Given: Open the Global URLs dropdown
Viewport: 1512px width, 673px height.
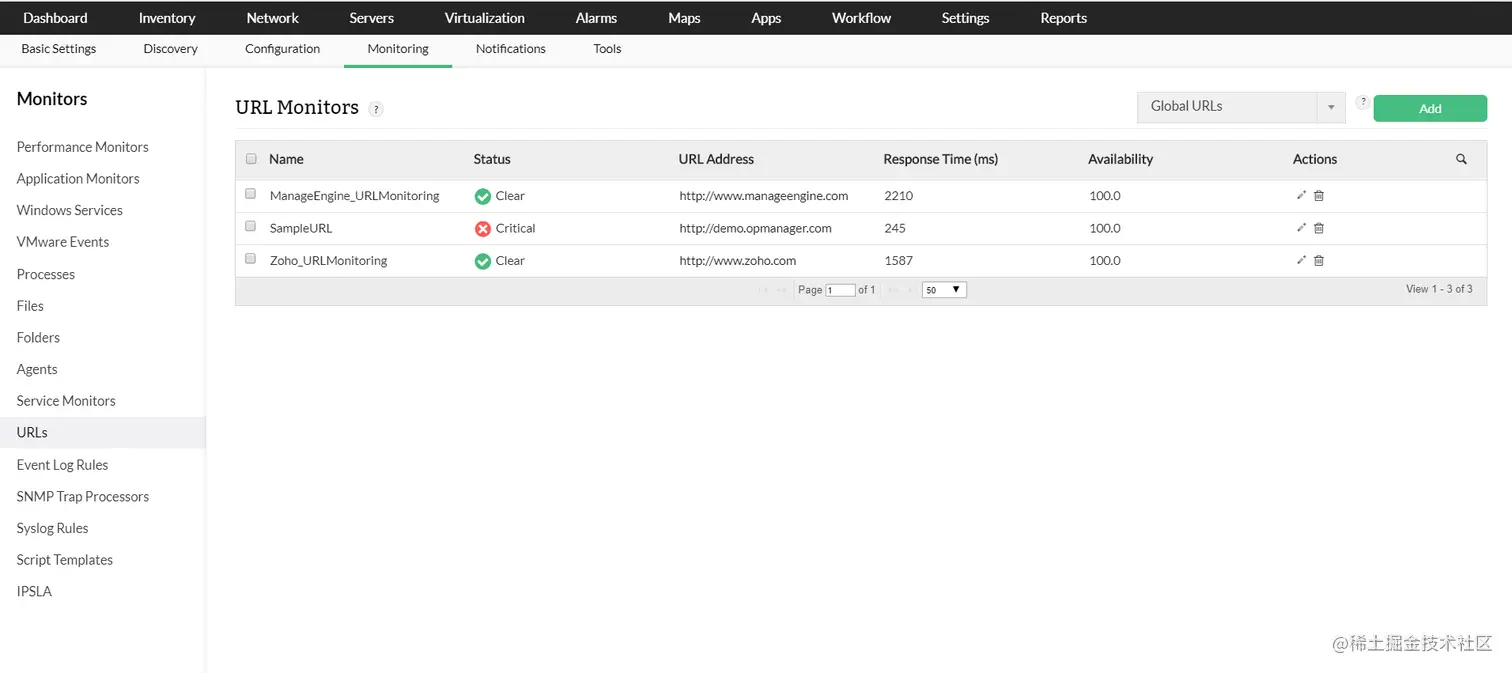Looking at the screenshot, I should click(1330, 107).
